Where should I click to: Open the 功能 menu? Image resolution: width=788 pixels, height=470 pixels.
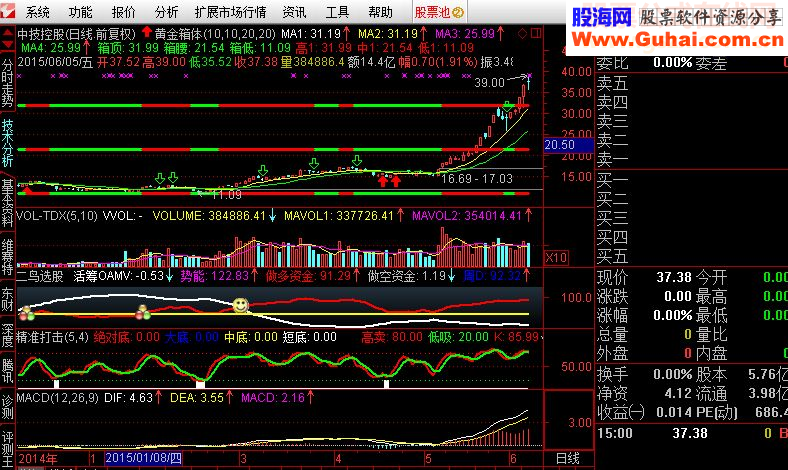[x=80, y=12]
